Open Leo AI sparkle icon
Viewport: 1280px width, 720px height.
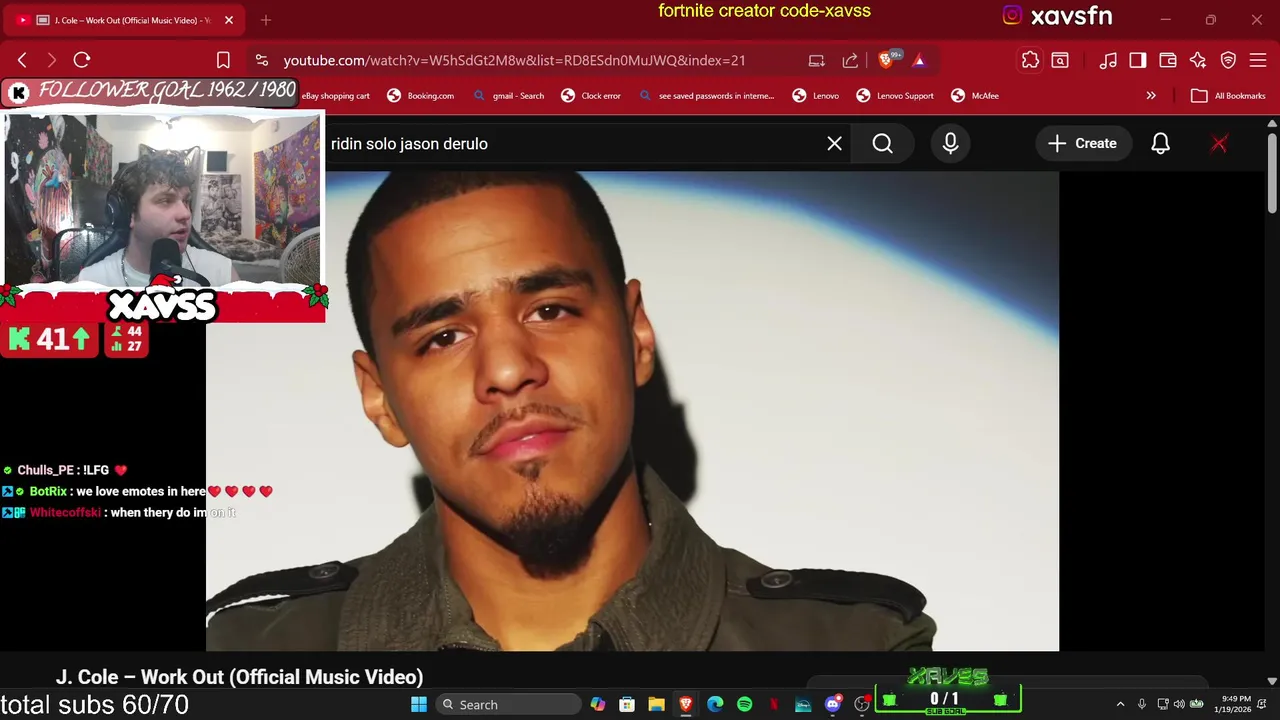pyautogui.click(x=1198, y=60)
